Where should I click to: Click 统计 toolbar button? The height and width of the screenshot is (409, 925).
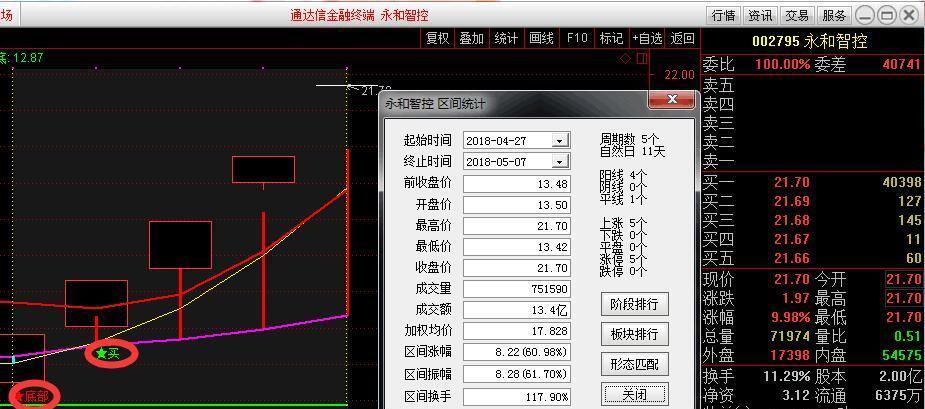506,38
